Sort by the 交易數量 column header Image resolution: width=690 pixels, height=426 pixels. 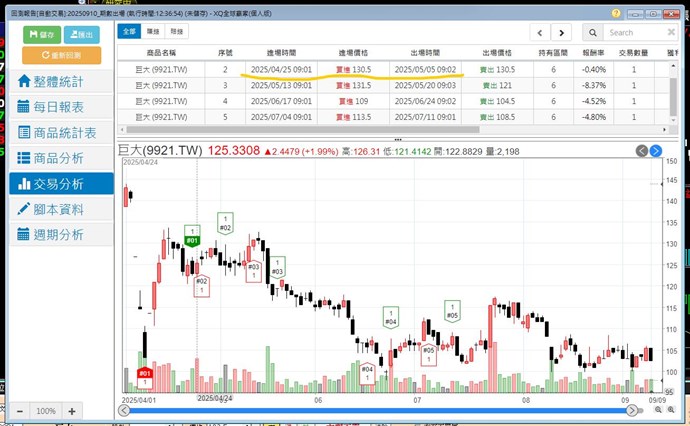point(634,53)
